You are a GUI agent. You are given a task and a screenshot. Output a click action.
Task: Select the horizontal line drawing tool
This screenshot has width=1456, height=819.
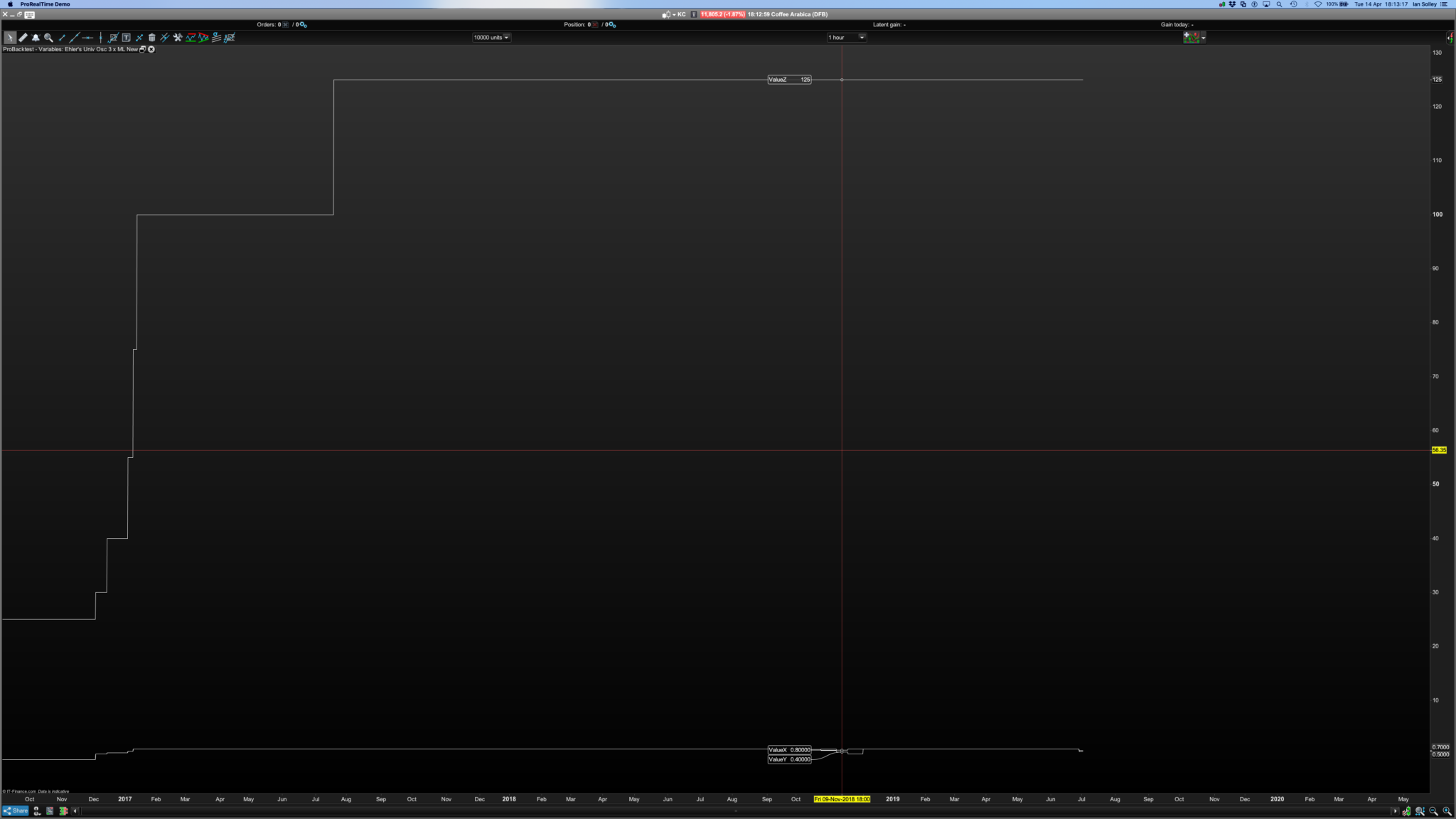point(87,38)
